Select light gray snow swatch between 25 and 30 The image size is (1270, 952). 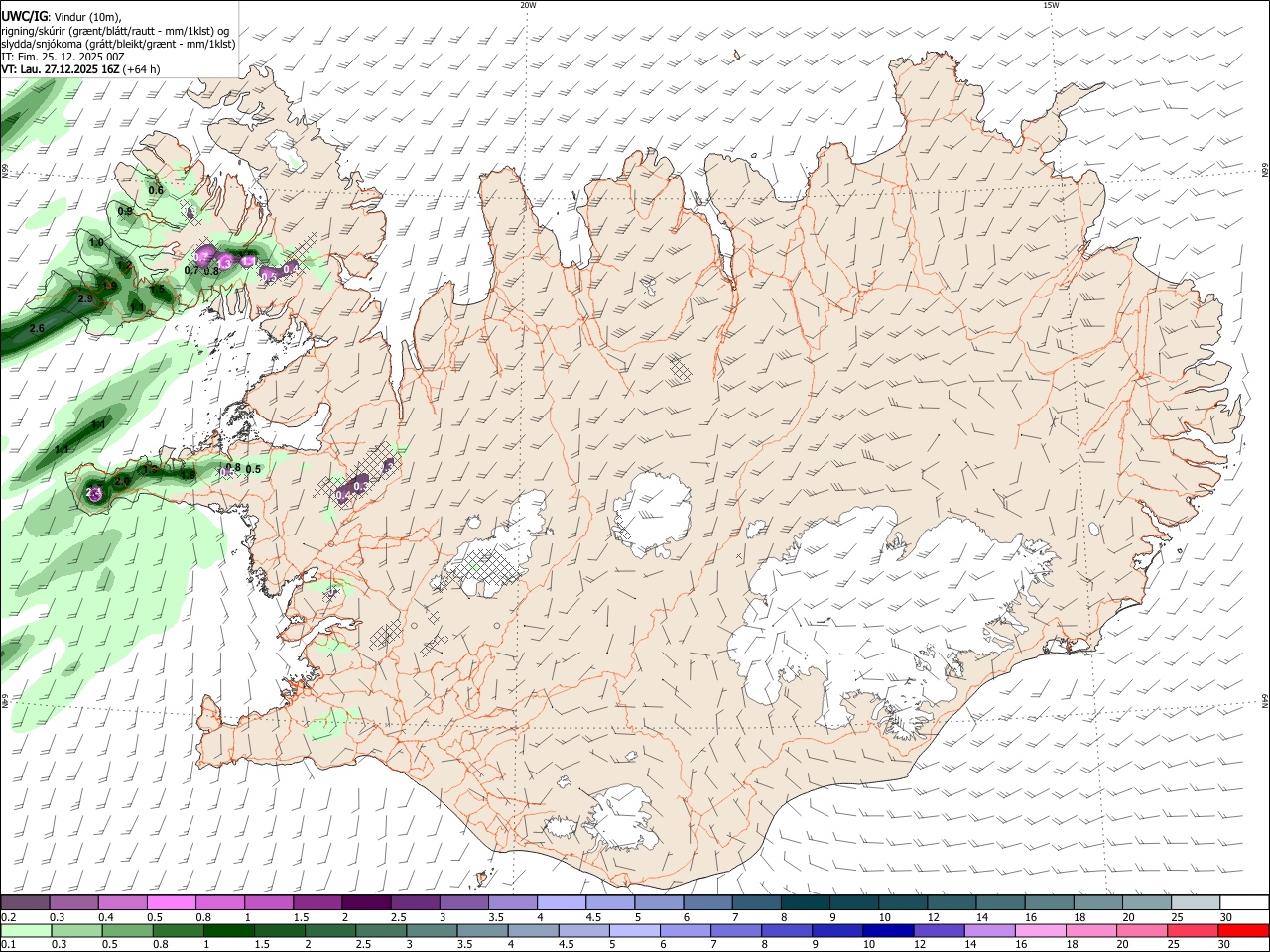1196,903
